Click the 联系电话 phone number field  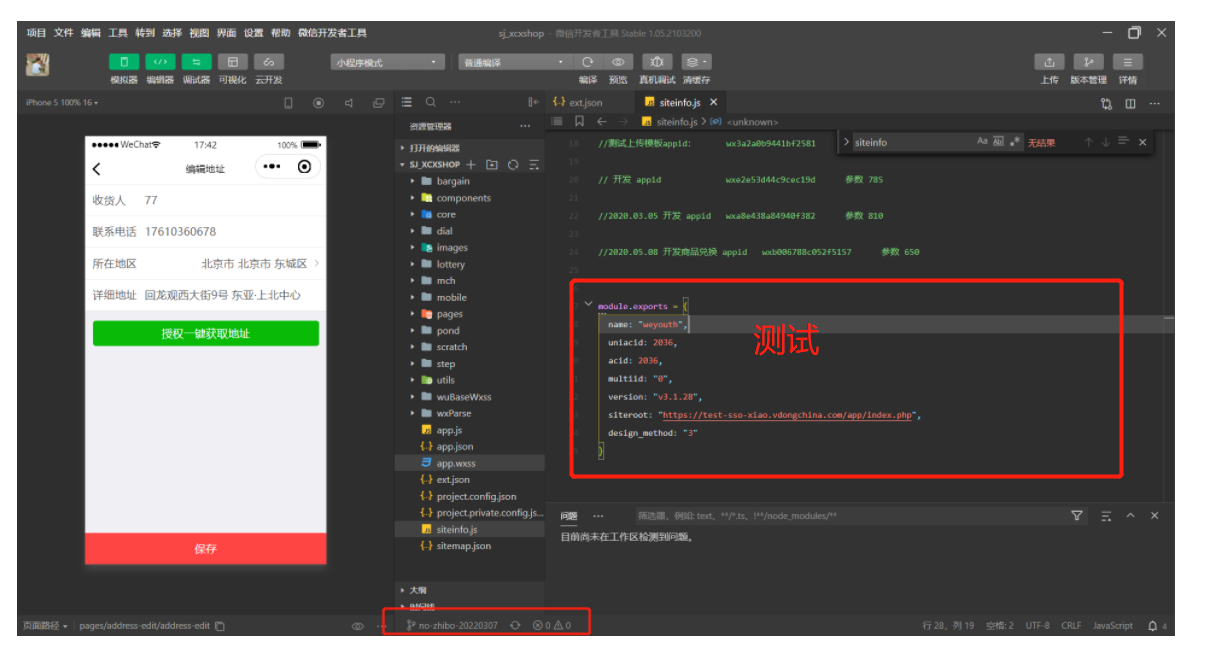tap(206, 232)
